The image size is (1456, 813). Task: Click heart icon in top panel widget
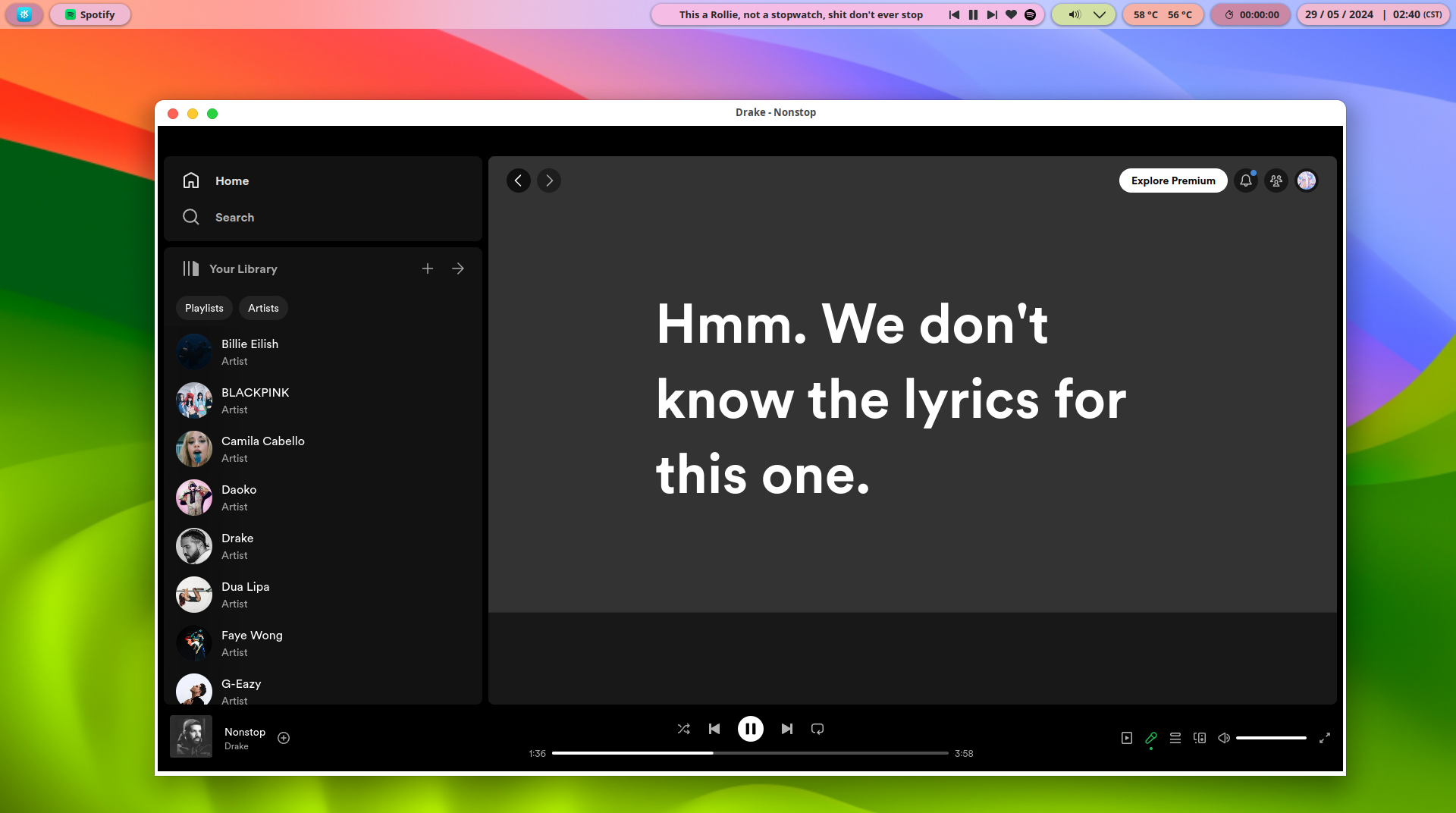[1011, 14]
